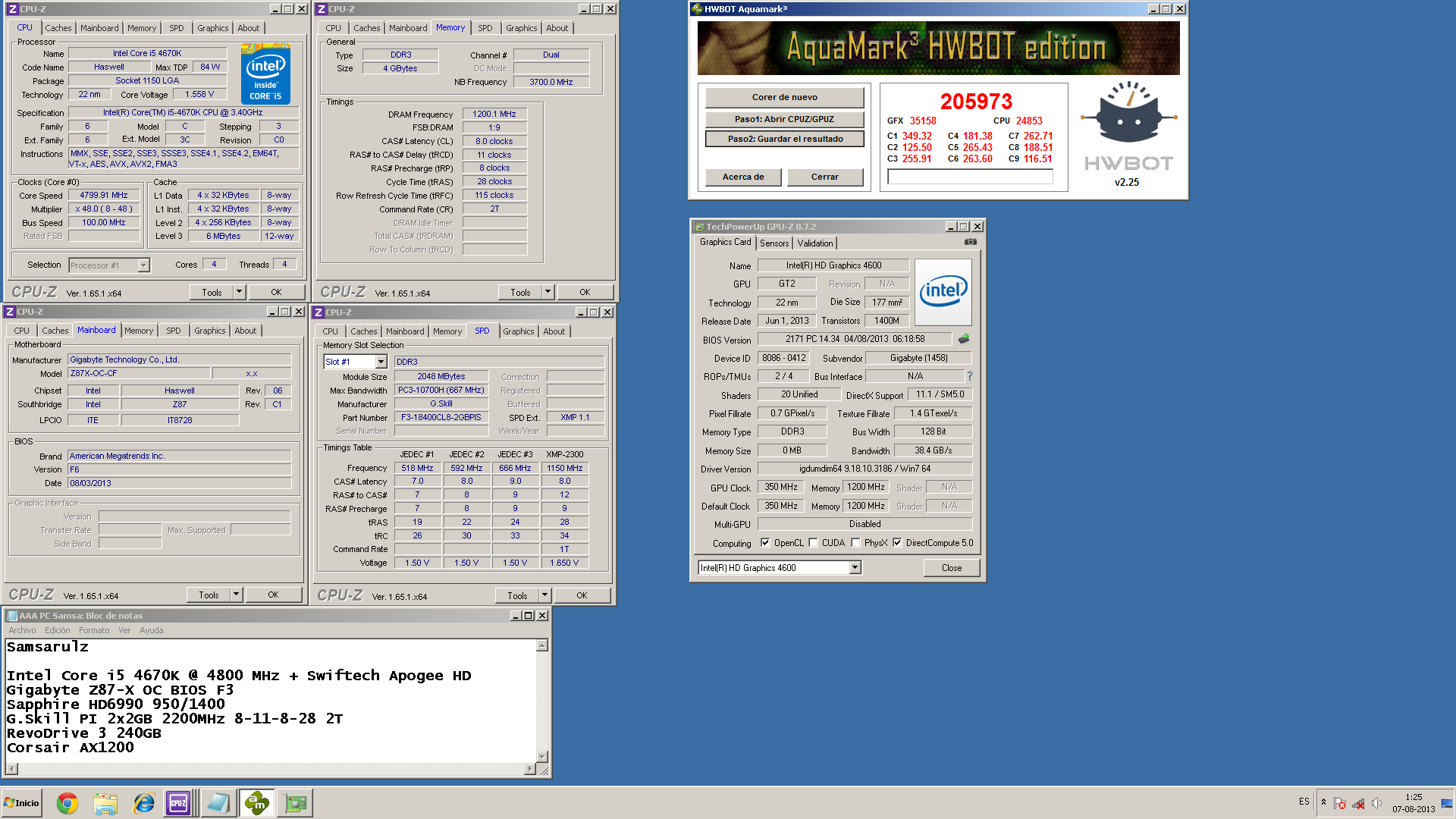Click the Close button in GPU-Z

[952, 568]
